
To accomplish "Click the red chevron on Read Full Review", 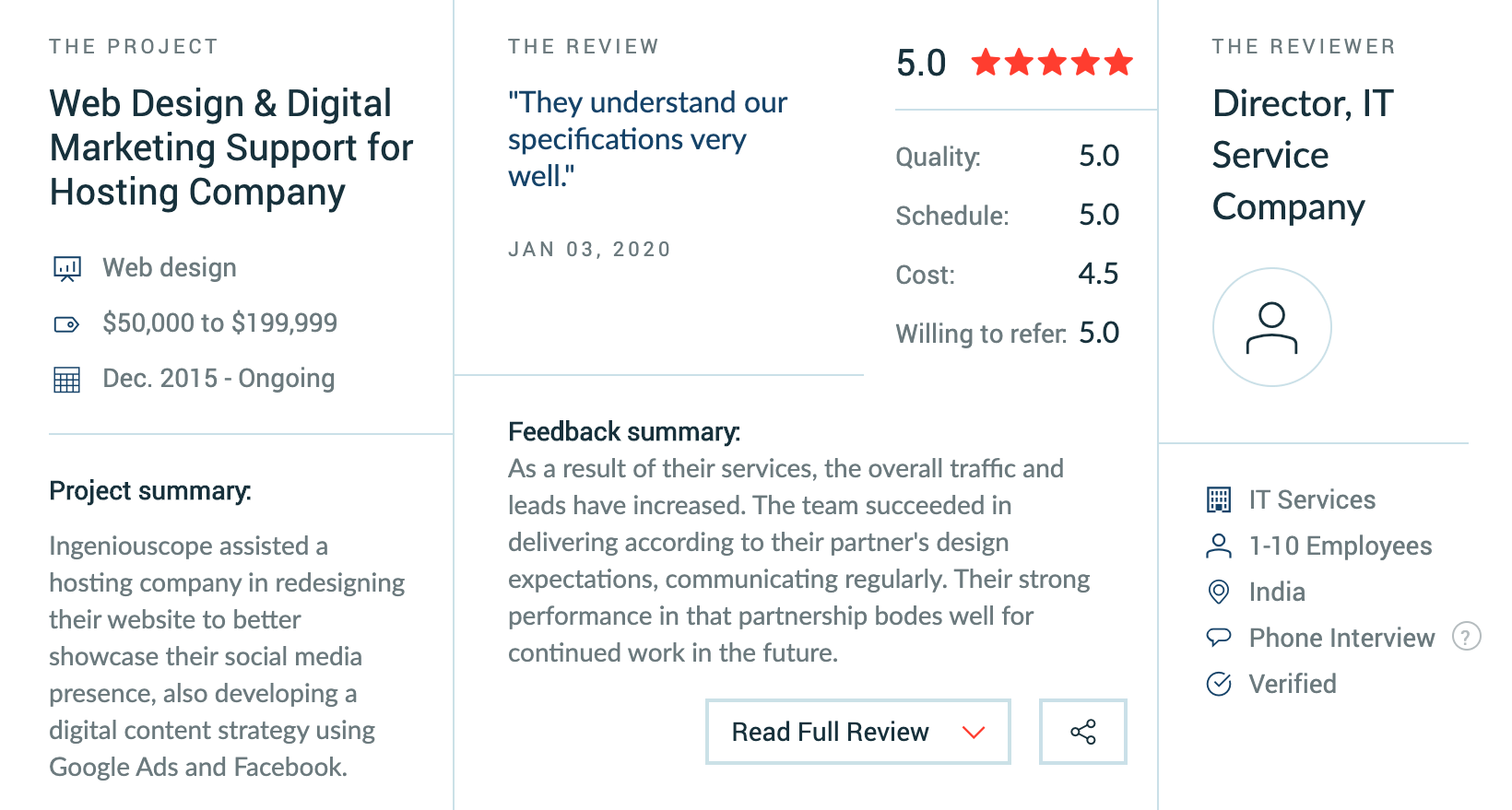I will click(x=974, y=733).
